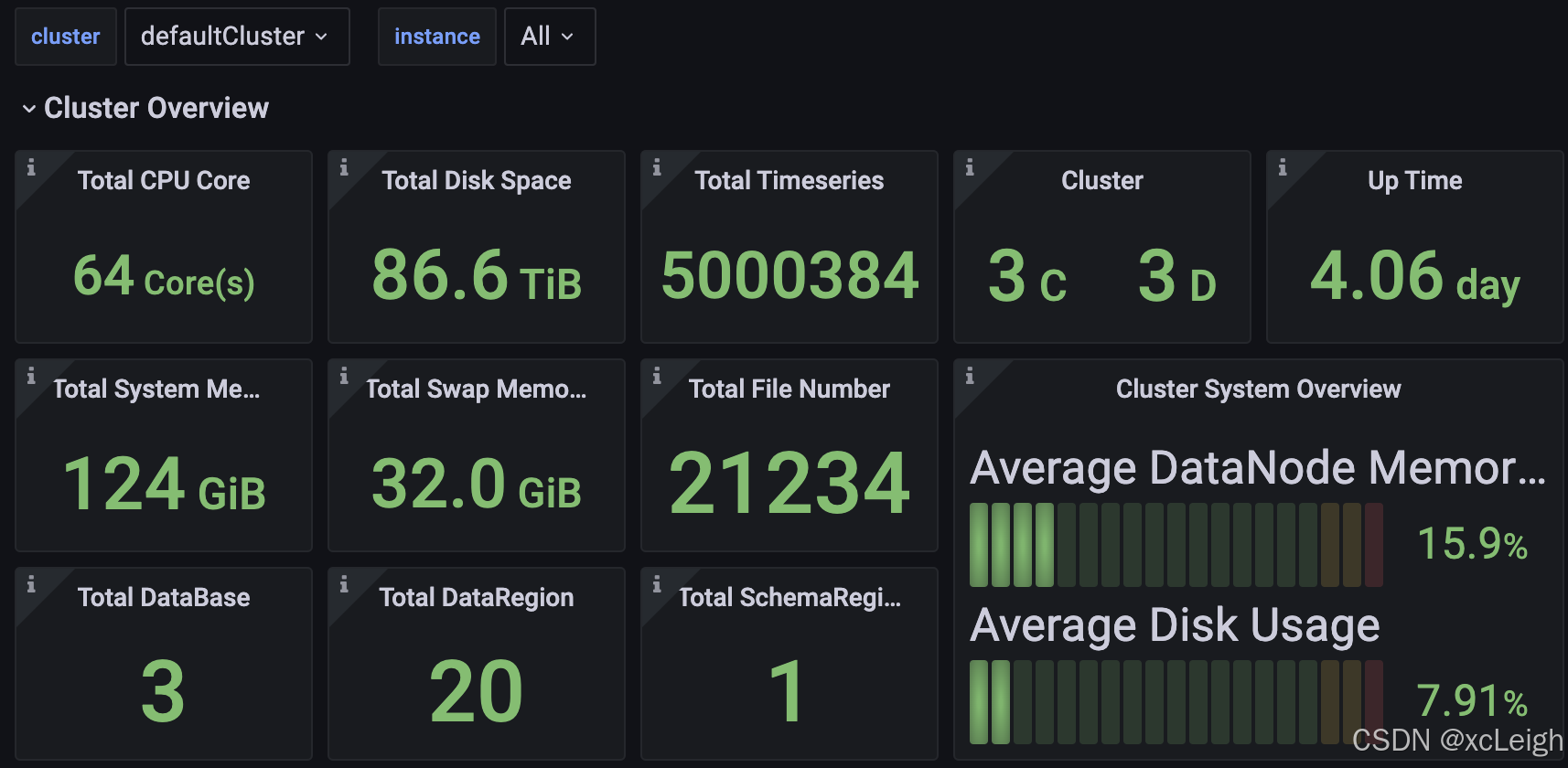Open info icon on Total Timeseries panel
This screenshot has height=768, width=1568.
point(657,167)
